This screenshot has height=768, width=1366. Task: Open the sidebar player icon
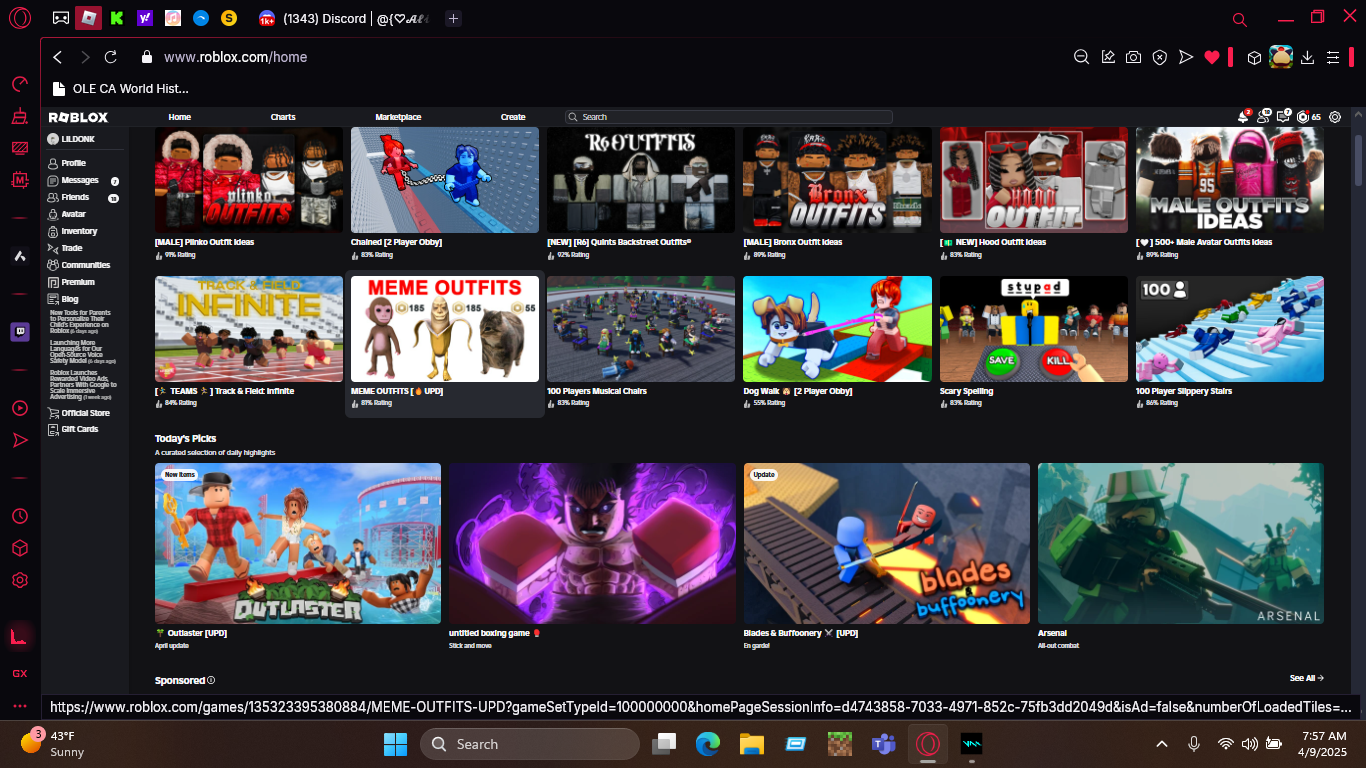pyautogui.click(x=20, y=408)
